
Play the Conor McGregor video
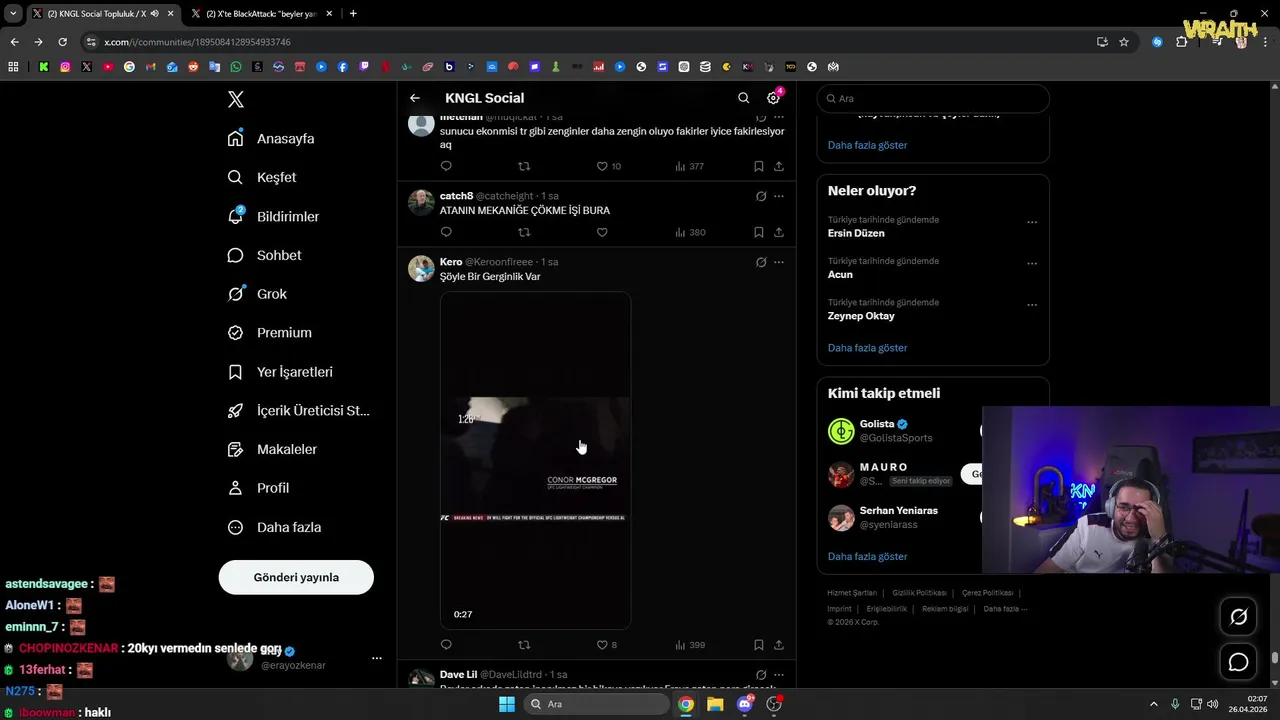click(535, 460)
